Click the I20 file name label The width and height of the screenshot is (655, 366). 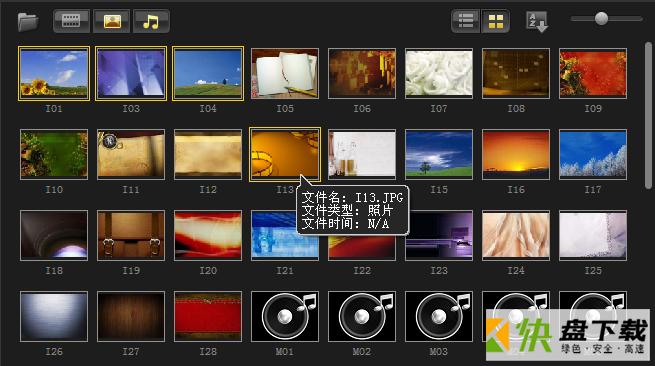click(x=208, y=271)
